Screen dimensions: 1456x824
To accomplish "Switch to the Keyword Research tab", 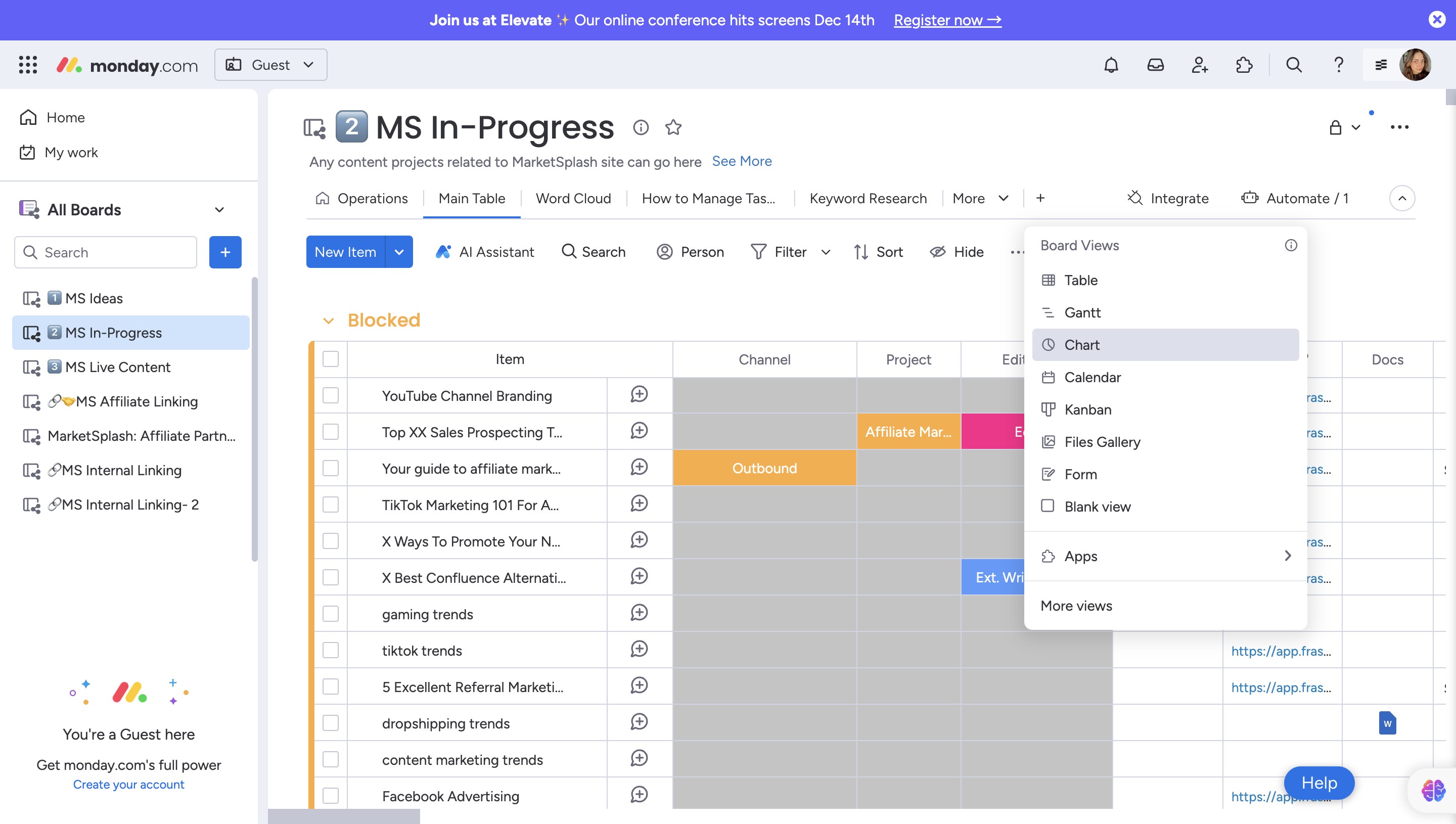I will 868,199.
